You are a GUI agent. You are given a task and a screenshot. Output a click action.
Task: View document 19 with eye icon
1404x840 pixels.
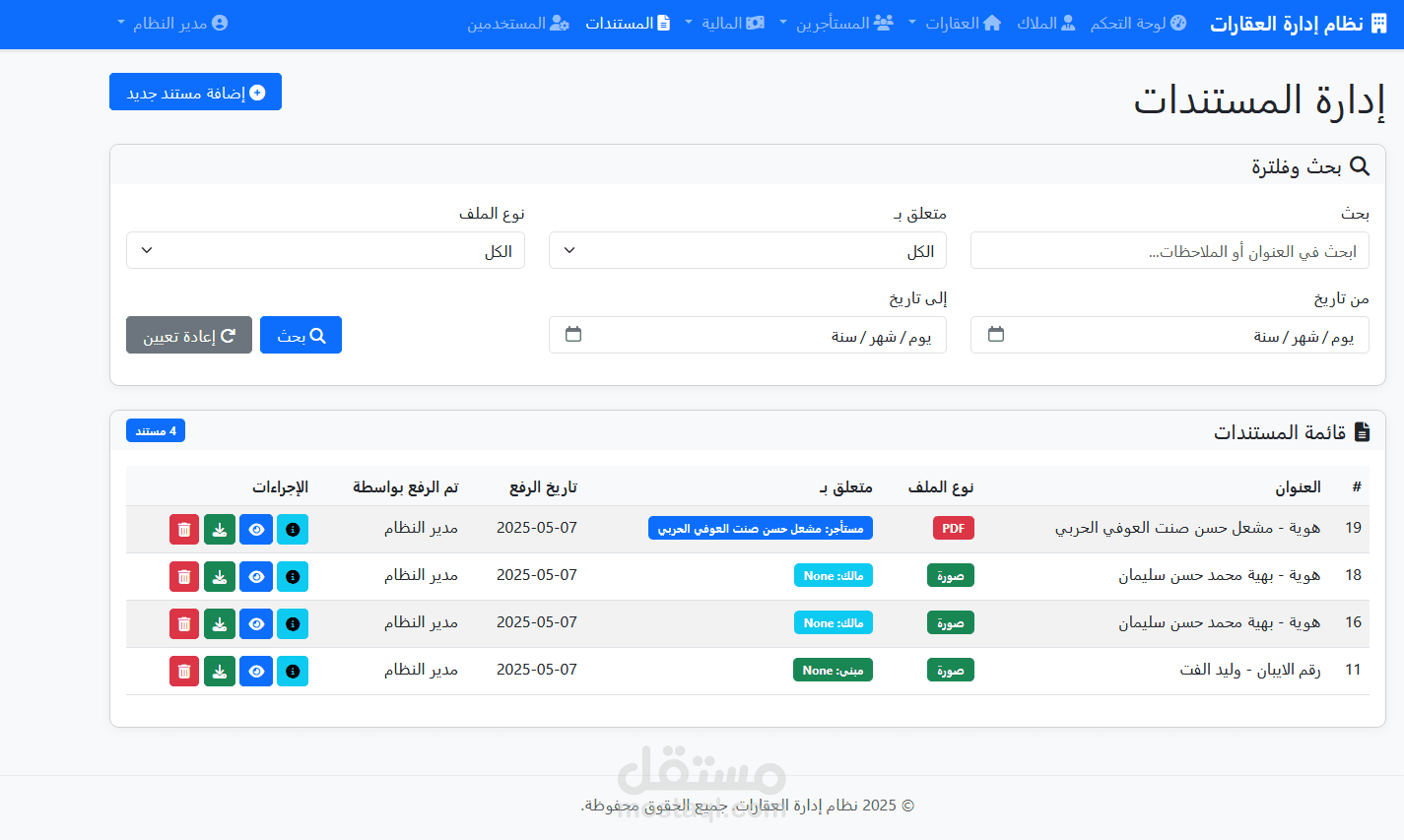tap(256, 530)
